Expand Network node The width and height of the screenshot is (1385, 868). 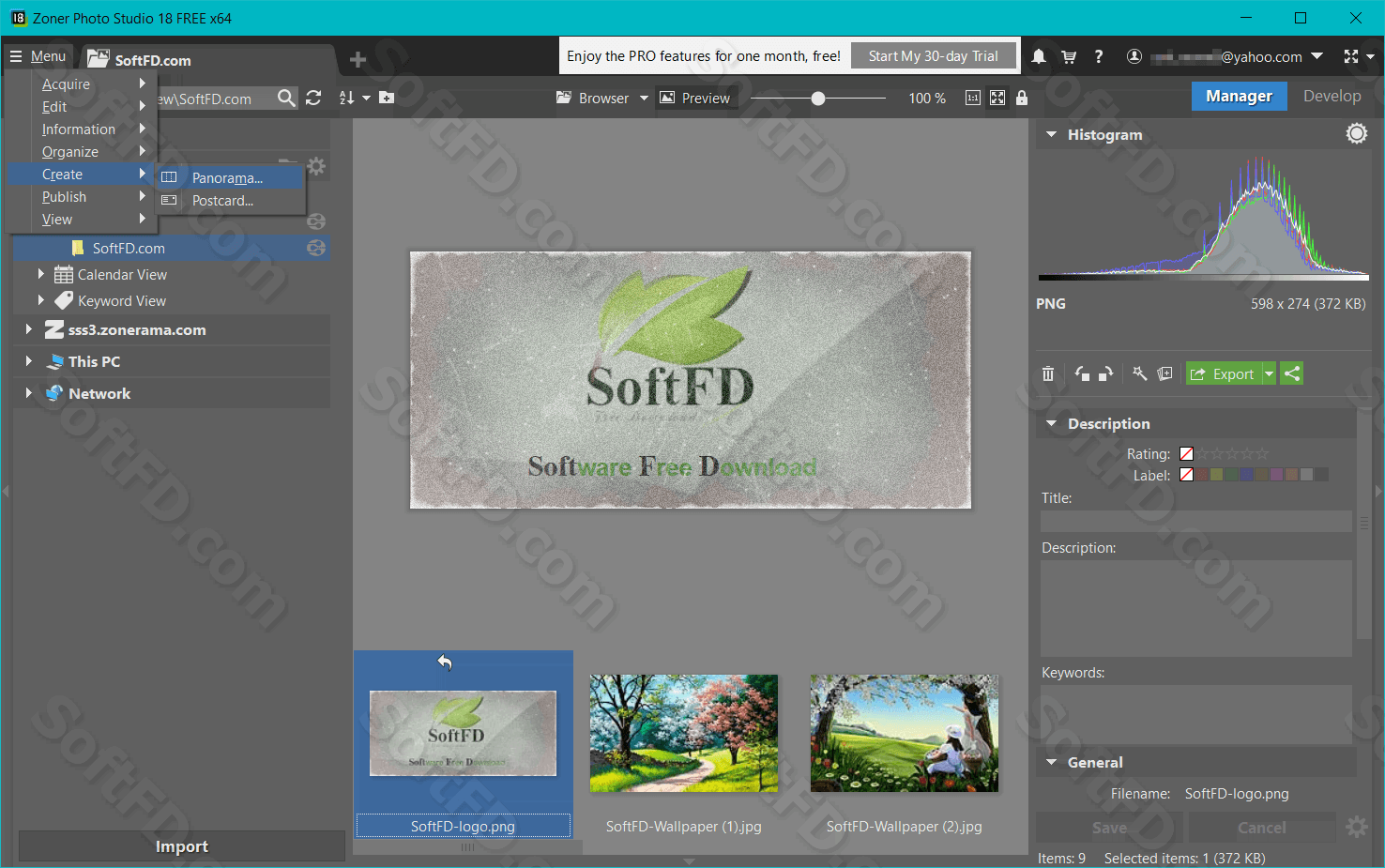28,393
